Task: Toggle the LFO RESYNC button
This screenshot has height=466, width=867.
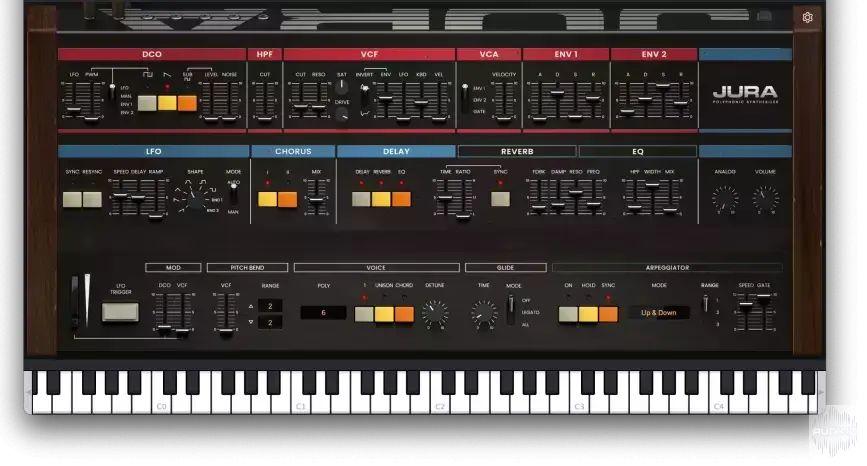Action: (92, 200)
